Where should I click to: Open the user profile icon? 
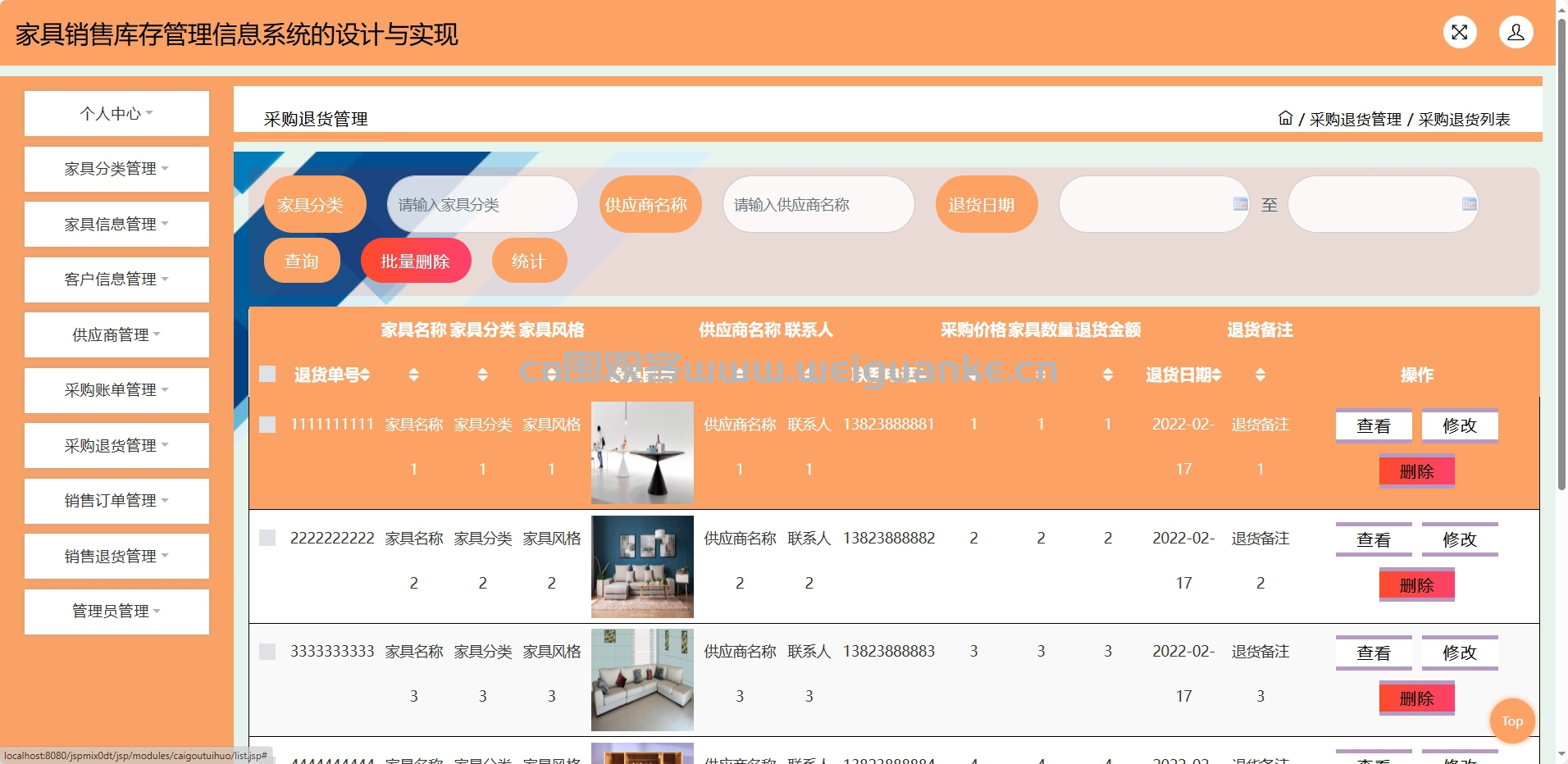tap(1516, 33)
